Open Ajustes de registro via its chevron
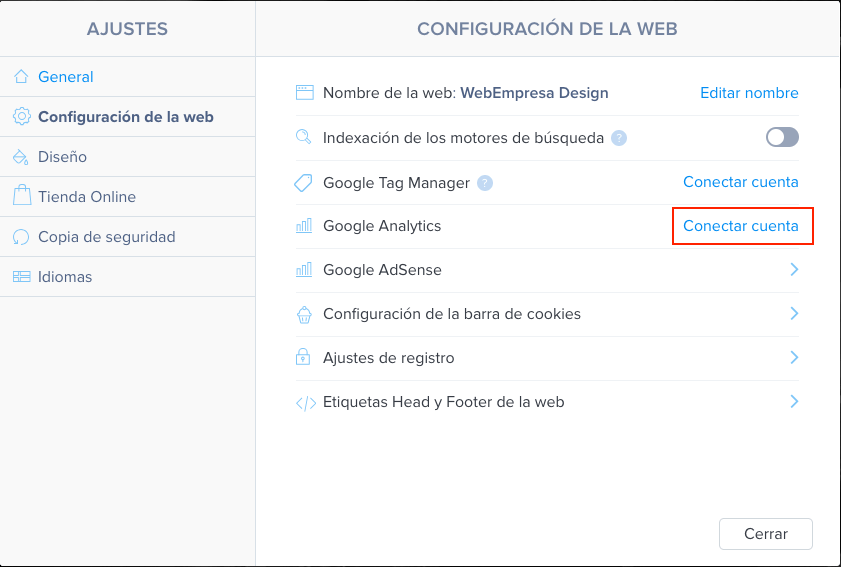 click(x=794, y=357)
